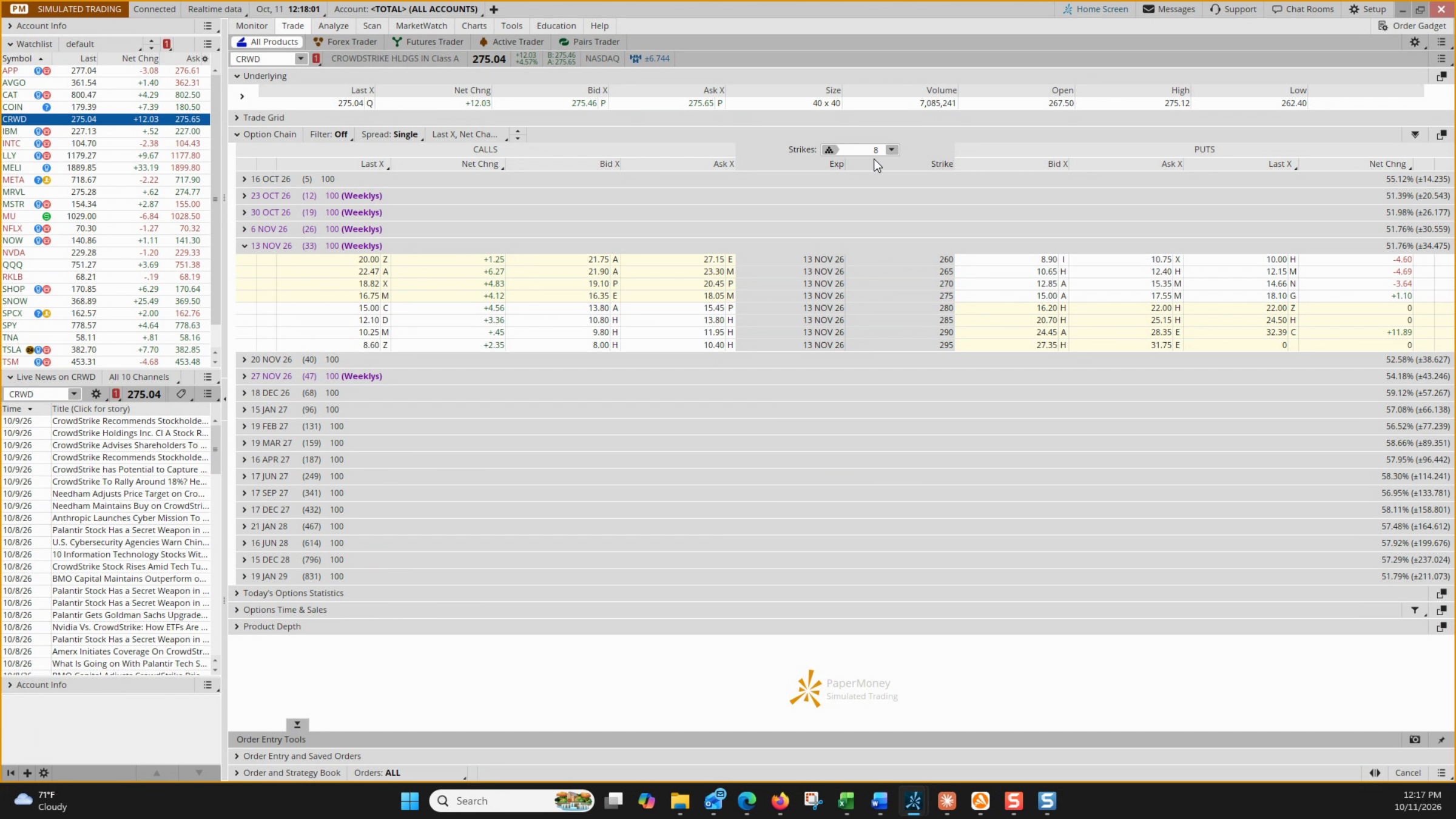Open Trade tab settings gear
1456x819 pixels.
tap(1415, 42)
